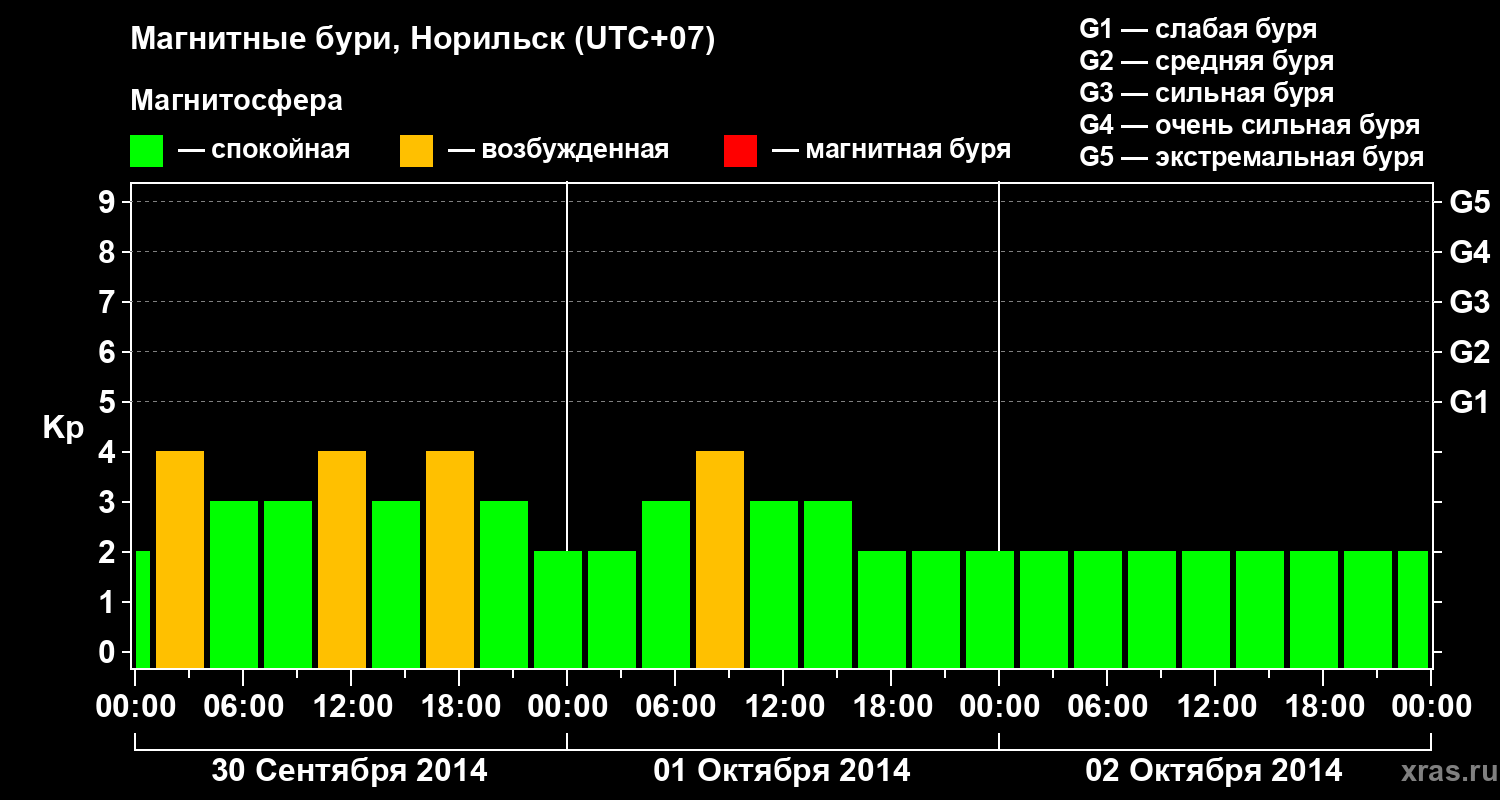Click the chart title 'Магнитные бури, Норильск'
Screen dimensions: 1500x800
pos(347,41)
